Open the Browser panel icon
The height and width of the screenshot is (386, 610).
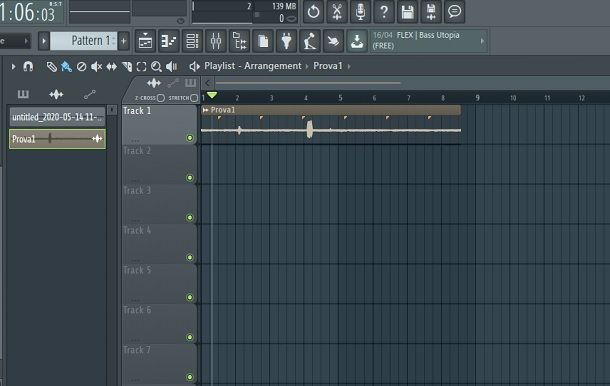239,41
